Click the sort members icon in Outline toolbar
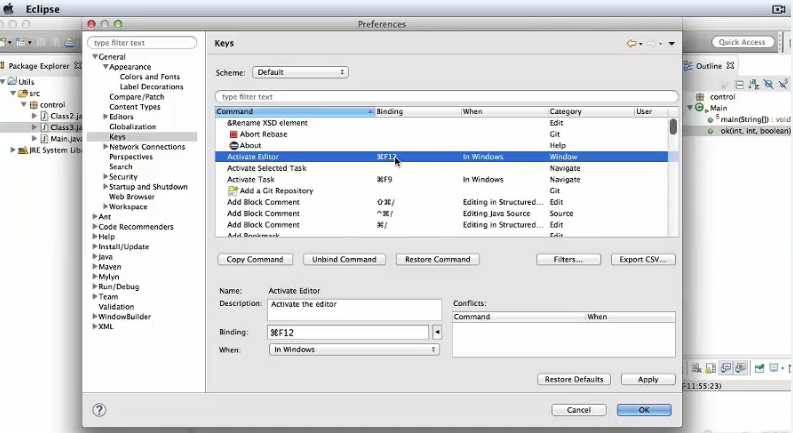 (x=754, y=84)
